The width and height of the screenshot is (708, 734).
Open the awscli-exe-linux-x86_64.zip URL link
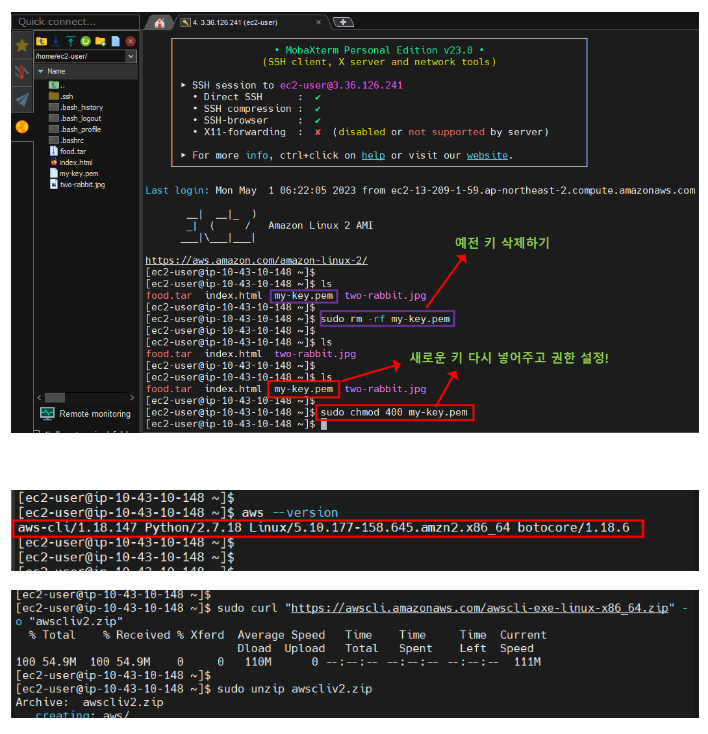(x=480, y=608)
